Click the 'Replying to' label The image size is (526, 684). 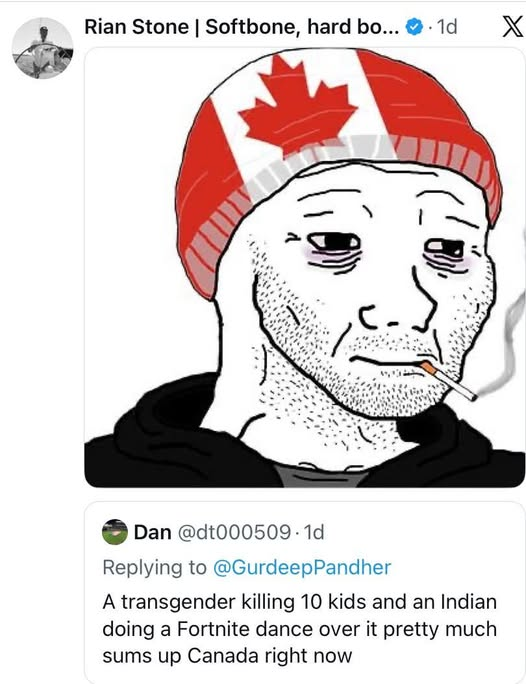154,567
